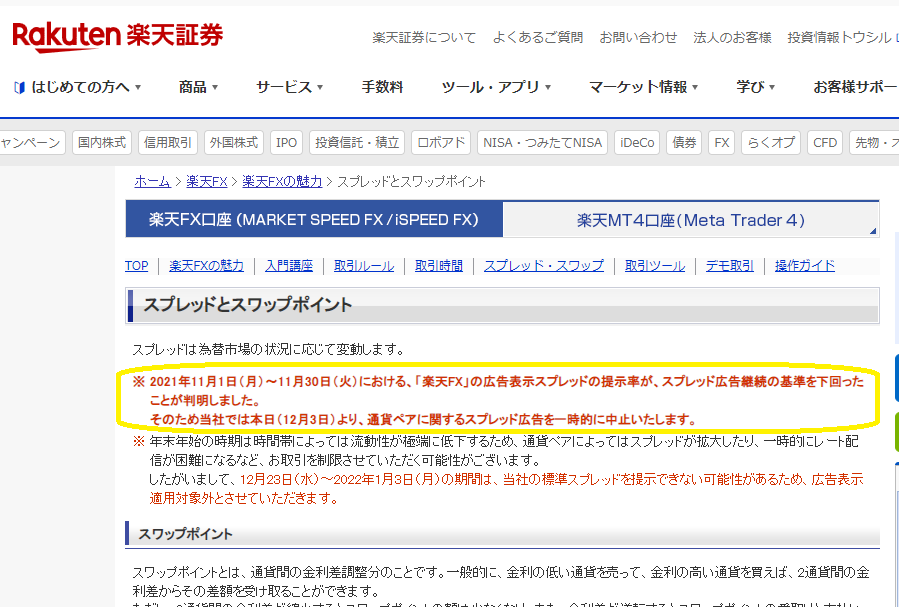899x607 pixels.
Task: Switch to 楽天FX口座 (MARKET SPEED FX) tab
Action: [x=314, y=219]
